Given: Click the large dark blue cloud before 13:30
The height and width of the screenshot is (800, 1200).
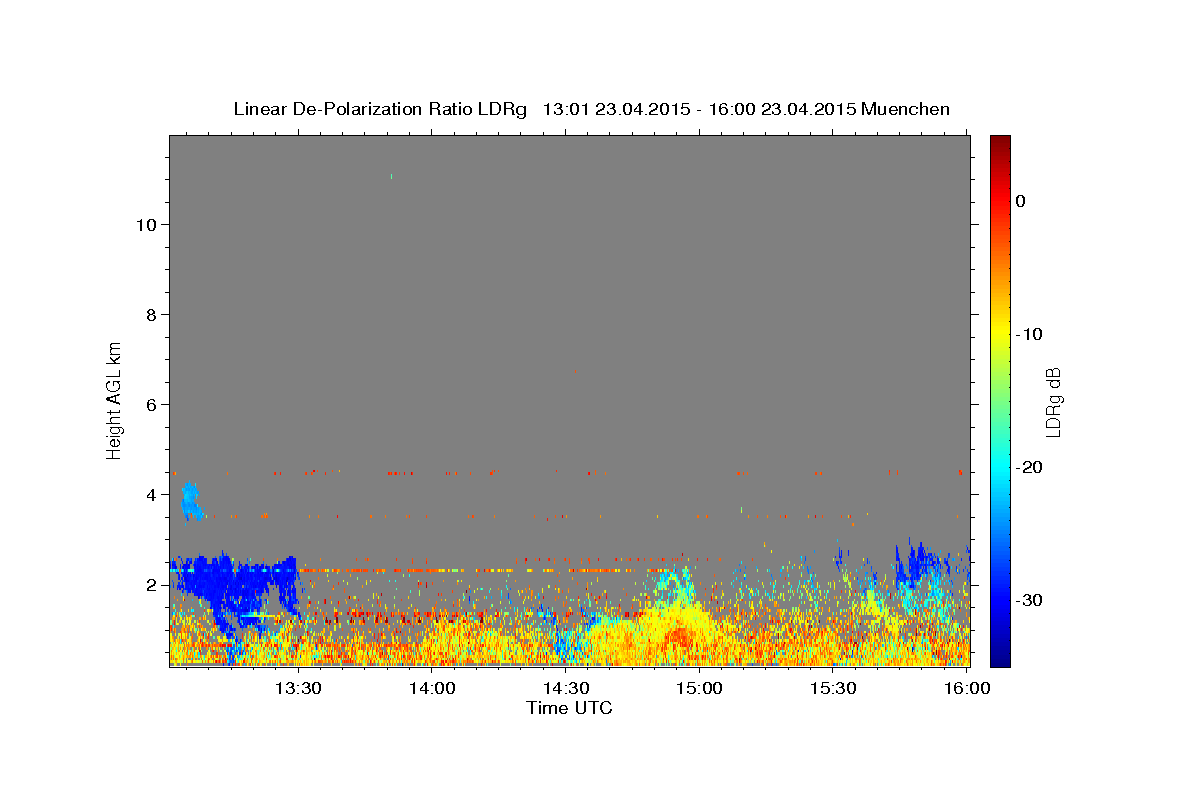Looking at the screenshot, I should [x=236, y=590].
